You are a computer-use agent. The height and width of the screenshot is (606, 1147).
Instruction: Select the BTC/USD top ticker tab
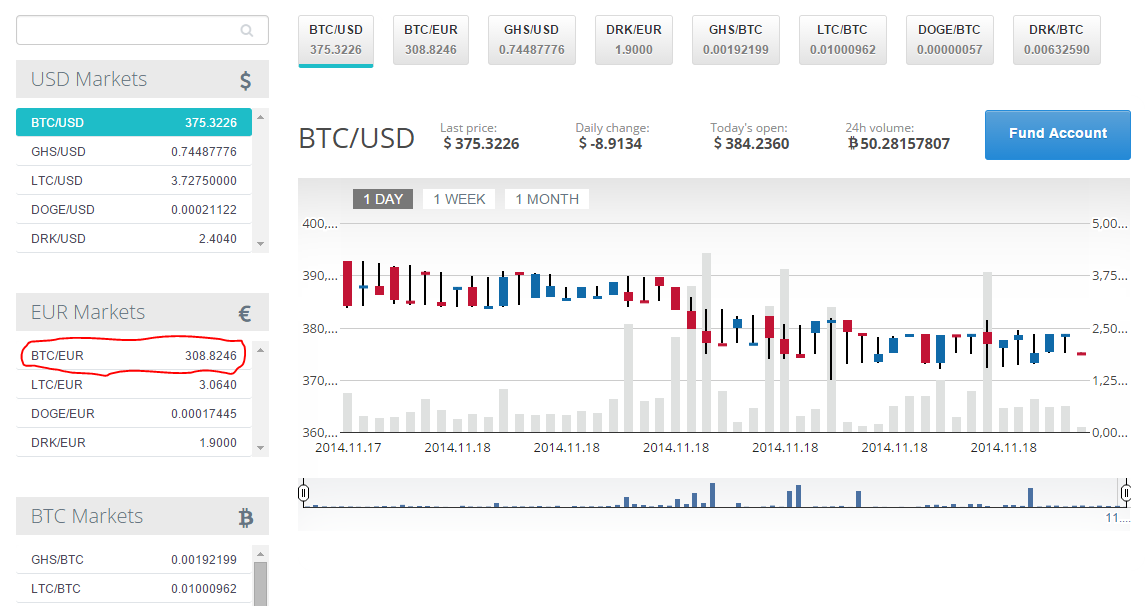click(x=336, y=40)
